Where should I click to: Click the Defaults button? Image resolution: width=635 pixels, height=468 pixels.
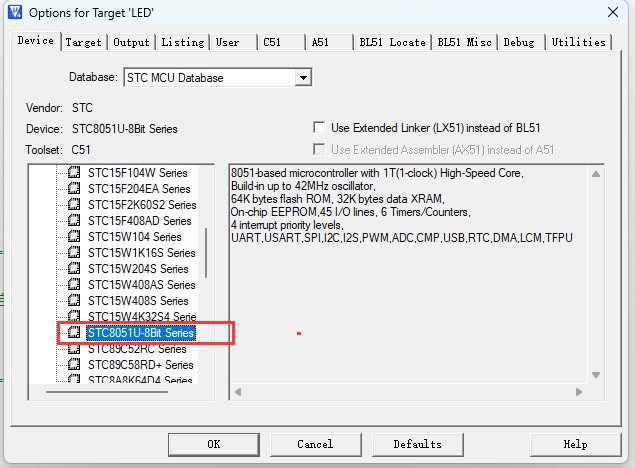point(418,445)
